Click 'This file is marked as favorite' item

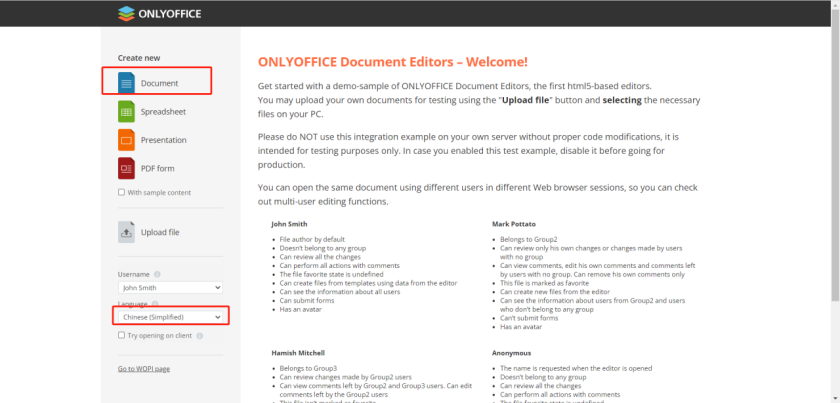point(545,283)
